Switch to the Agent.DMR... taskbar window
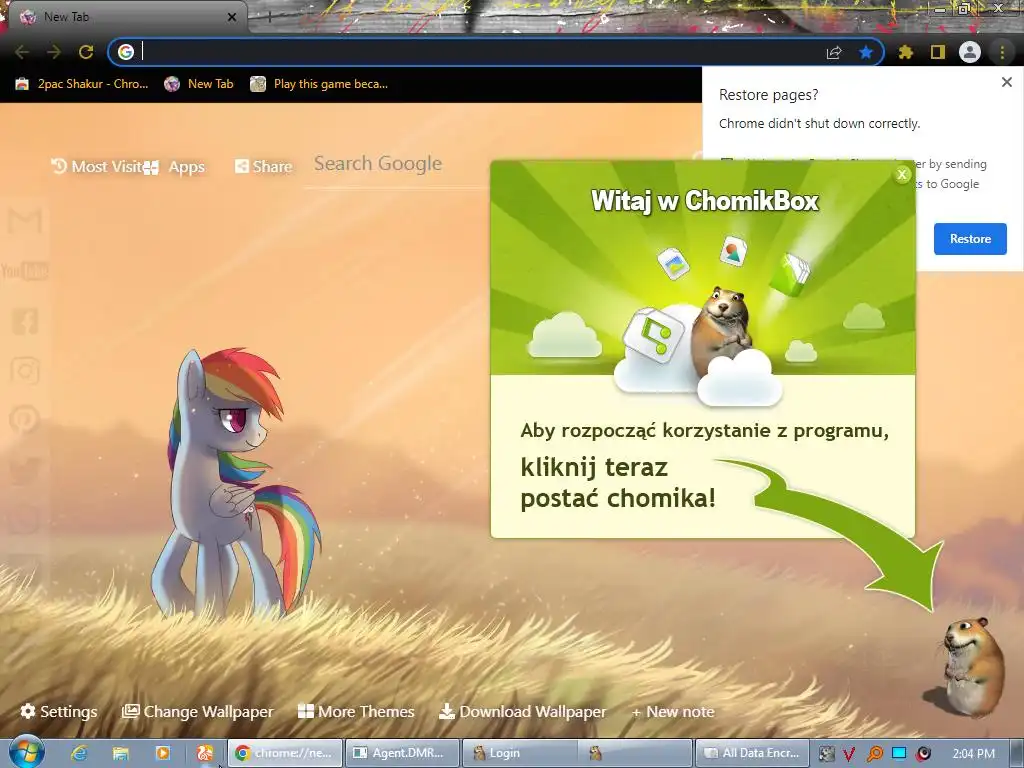The height and width of the screenshot is (768, 1024). 402,753
